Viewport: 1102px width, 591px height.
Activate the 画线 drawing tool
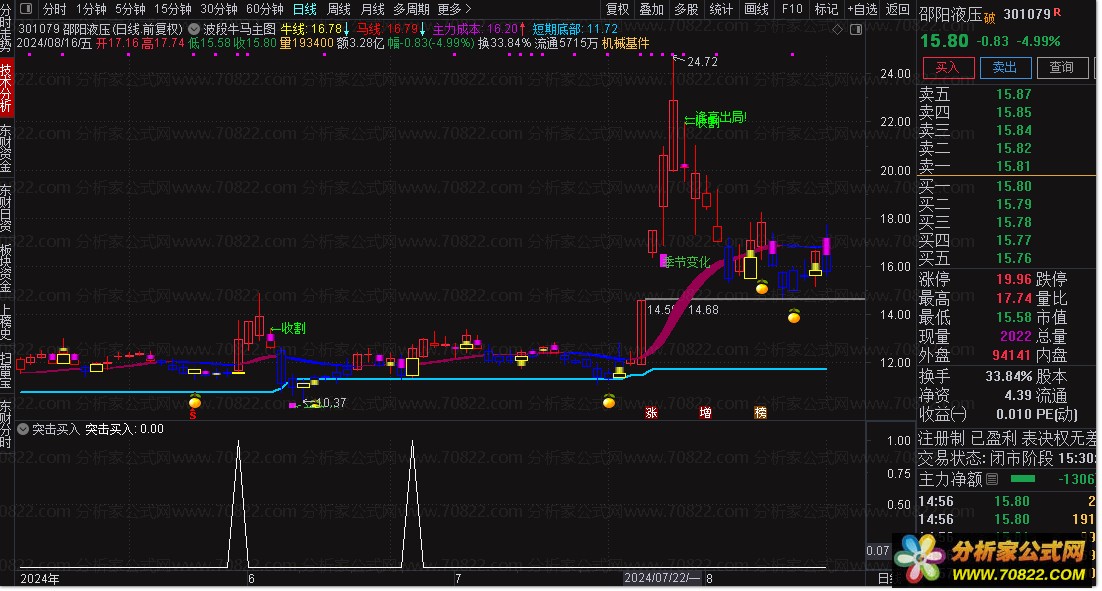pos(756,9)
